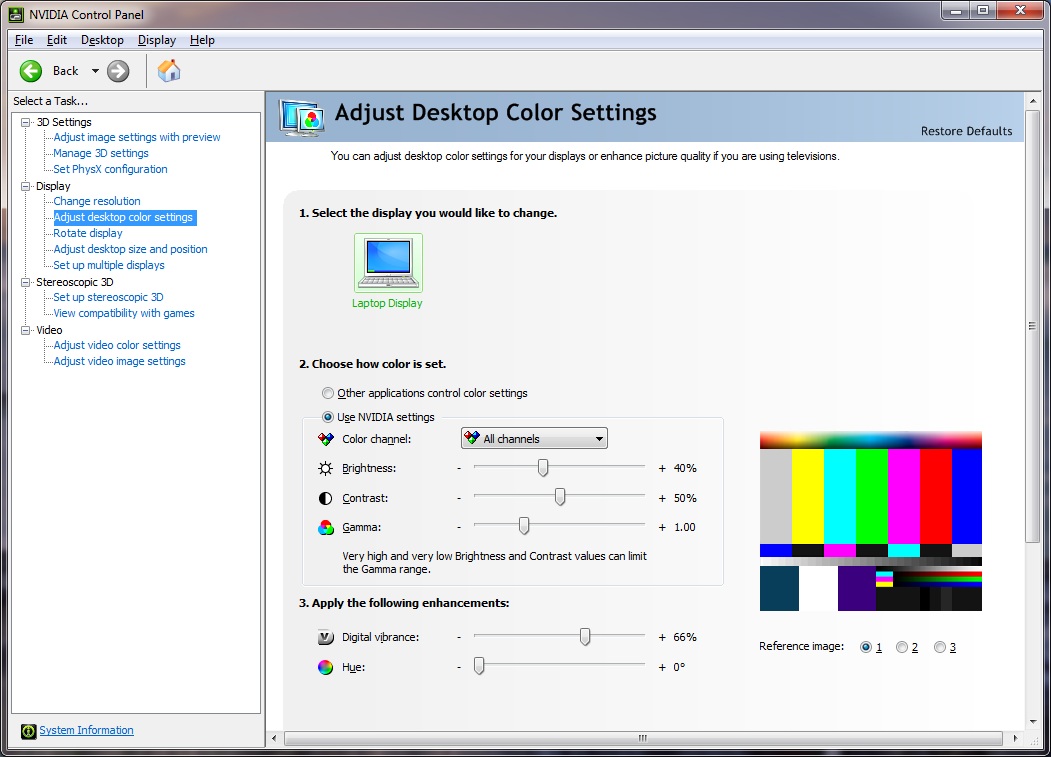
Task: Select Adjust desktop color settings
Action: [x=123, y=217]
